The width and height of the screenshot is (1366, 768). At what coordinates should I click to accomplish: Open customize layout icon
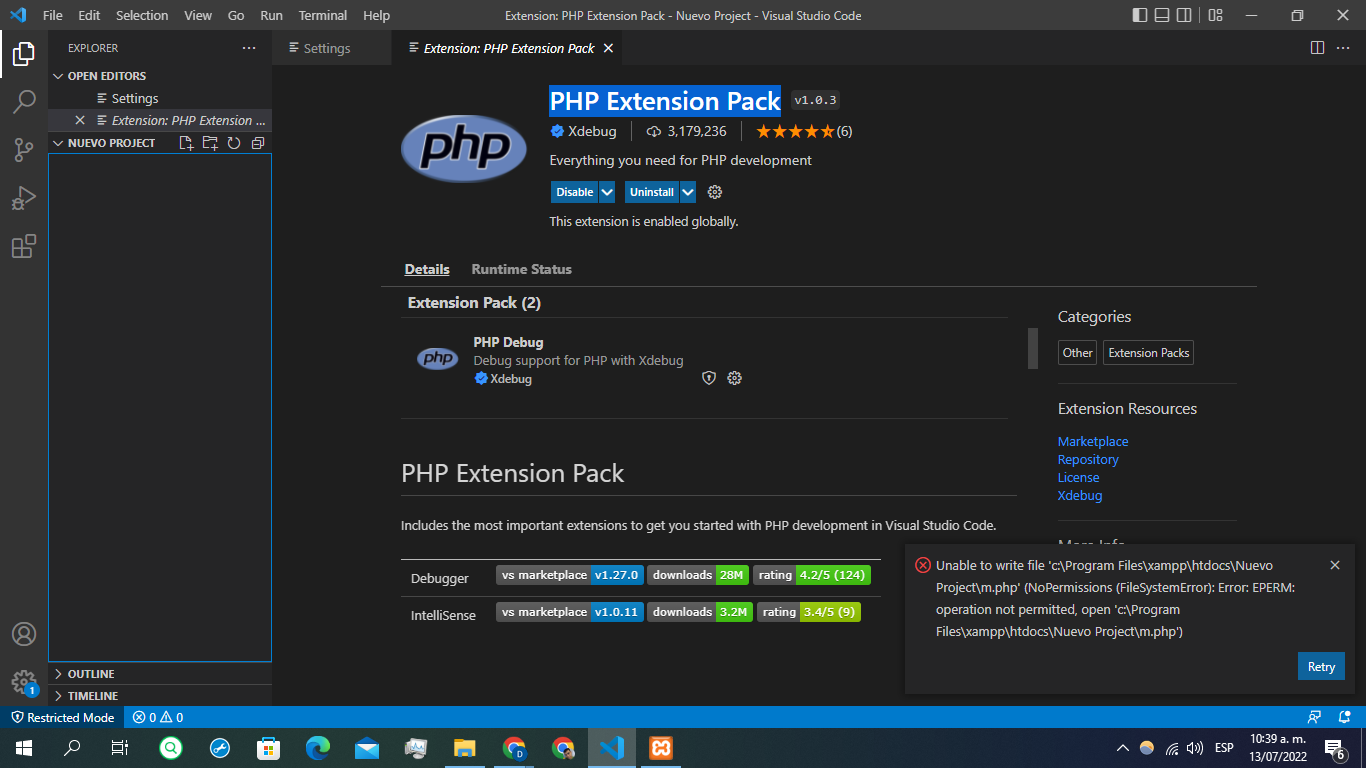coord(1215,15)
